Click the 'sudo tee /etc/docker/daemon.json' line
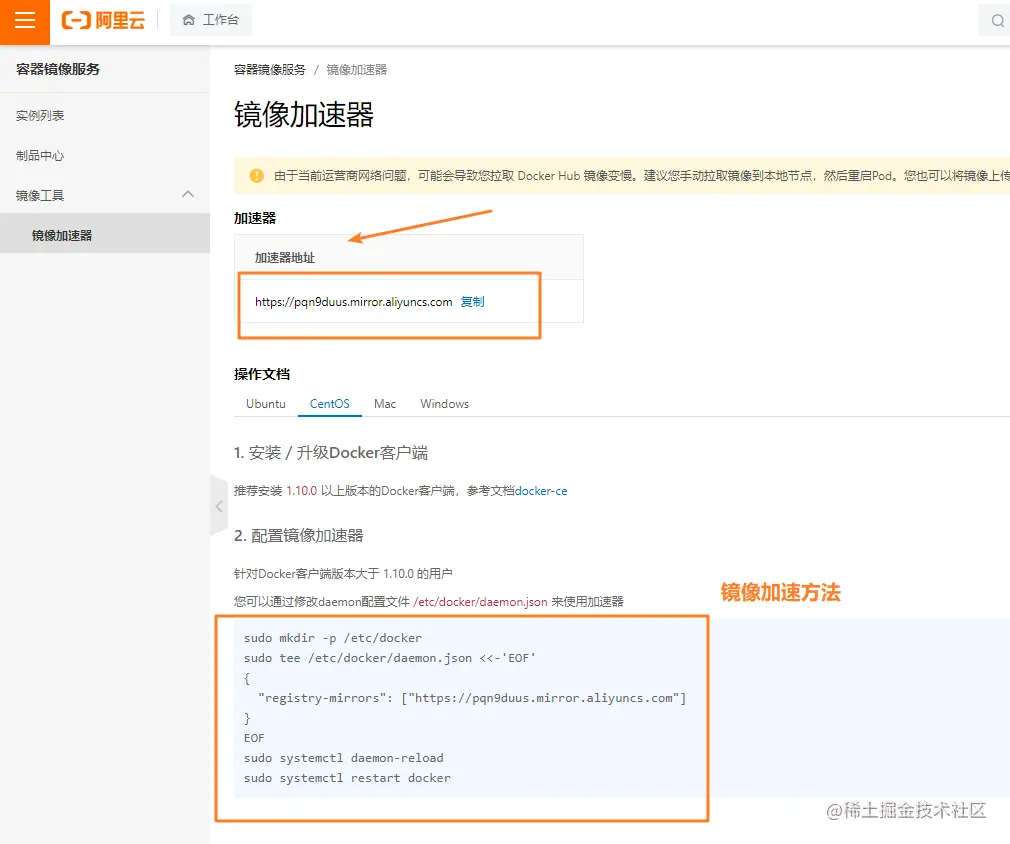 coord(389,658)
